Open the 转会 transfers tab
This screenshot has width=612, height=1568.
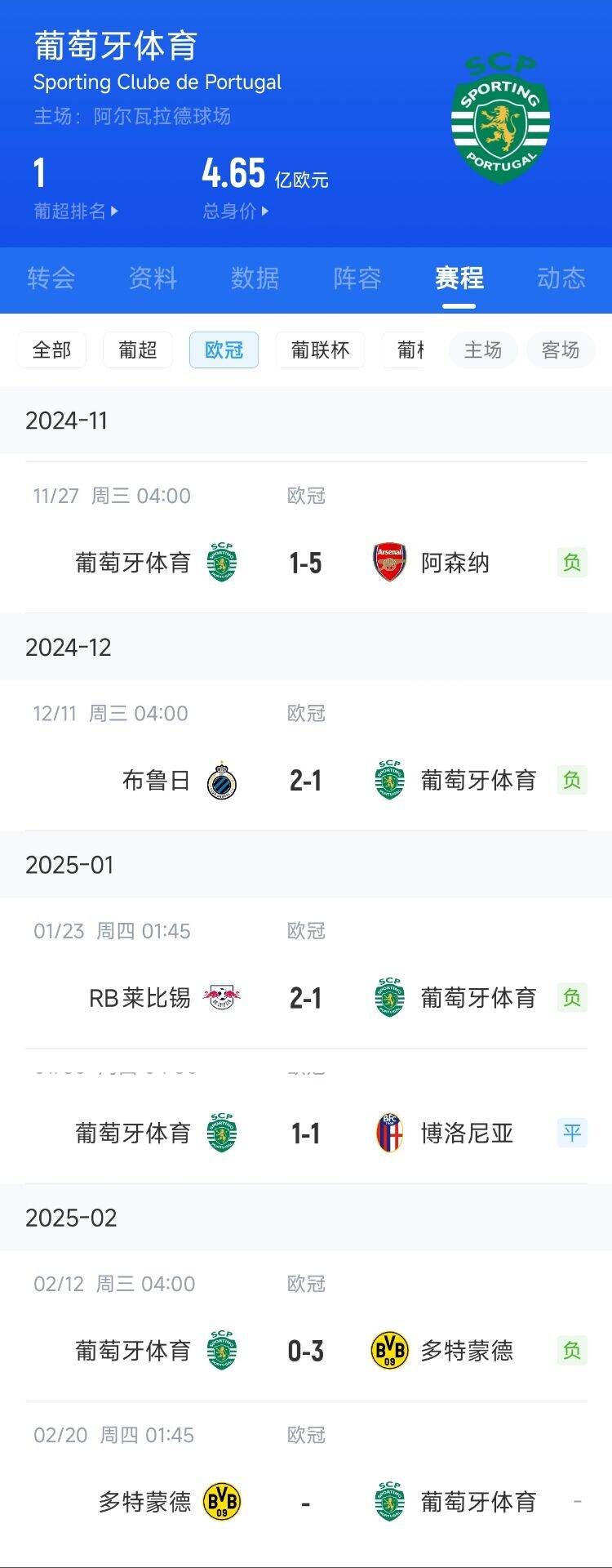point(51,278)
